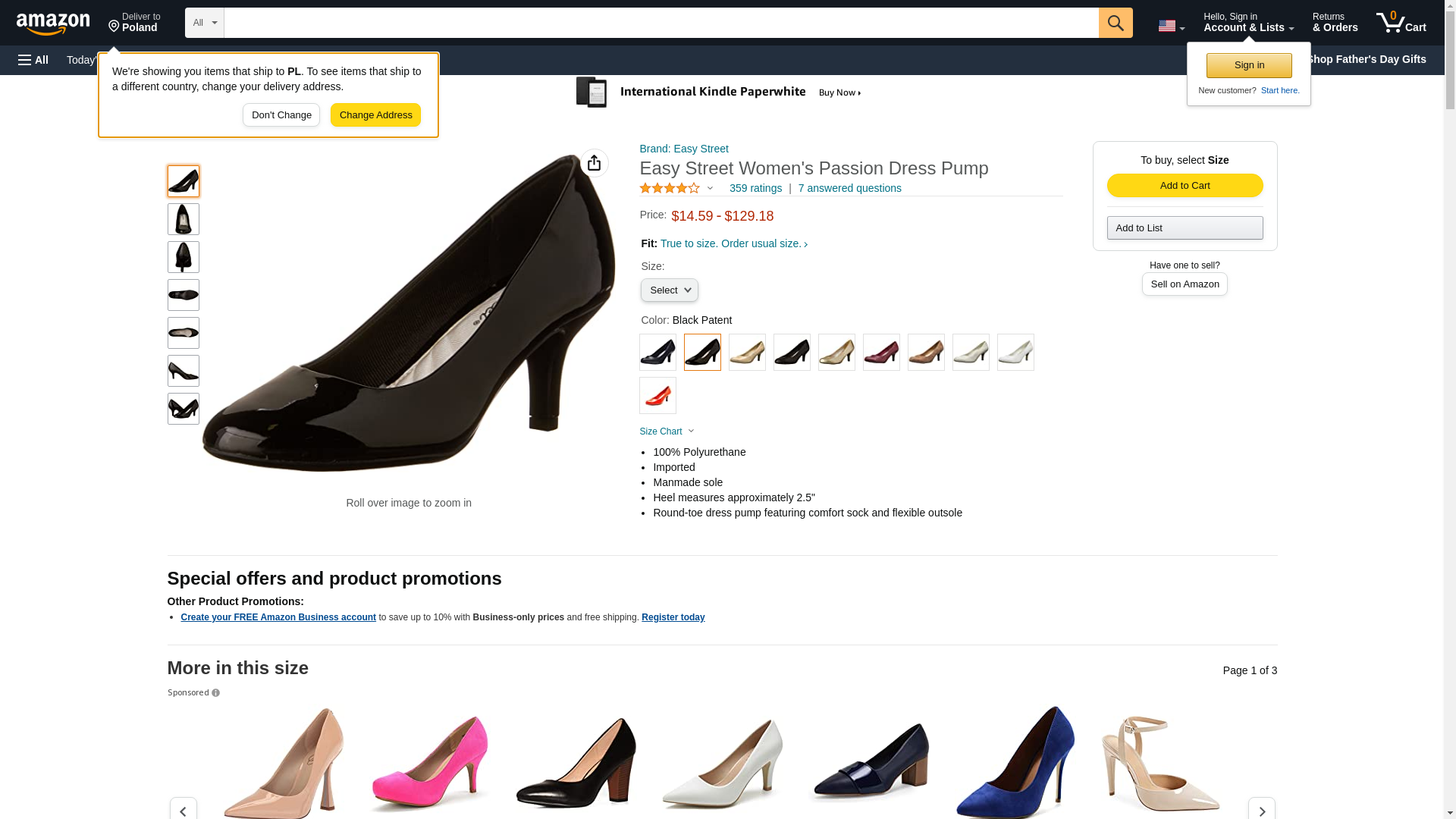Open the US flag language selector
This screenshot has width=1456, height=819.
1171,26
